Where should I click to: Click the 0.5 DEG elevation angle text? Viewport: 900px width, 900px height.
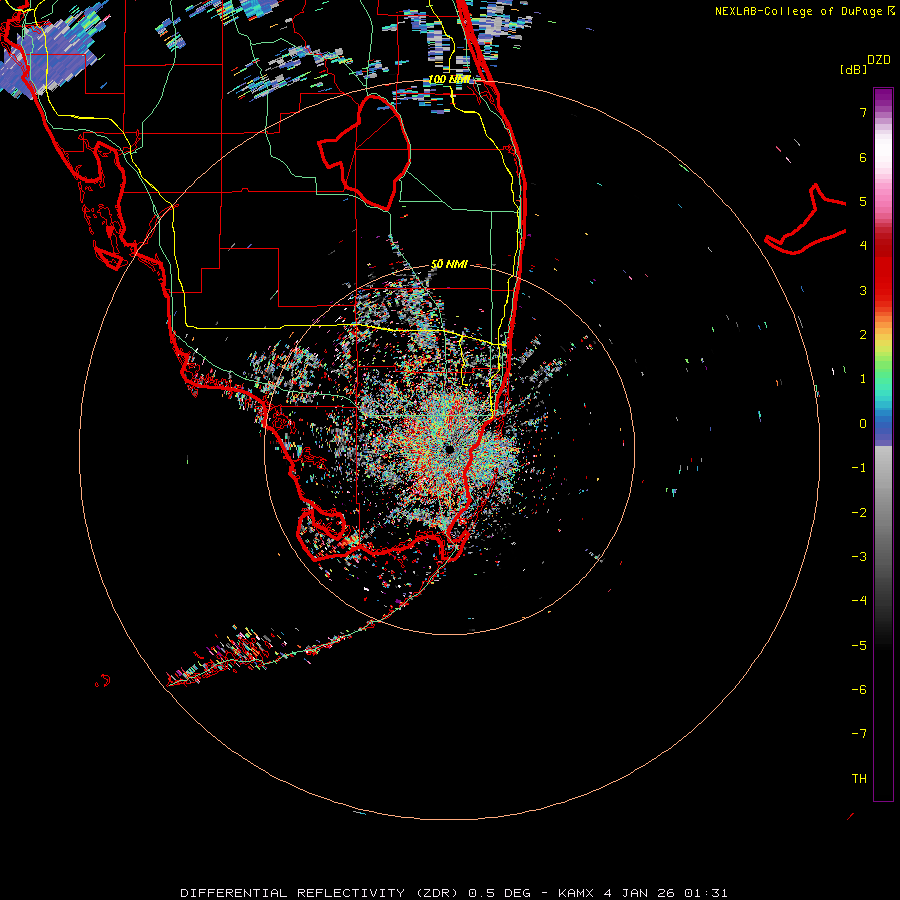point(499,893)
